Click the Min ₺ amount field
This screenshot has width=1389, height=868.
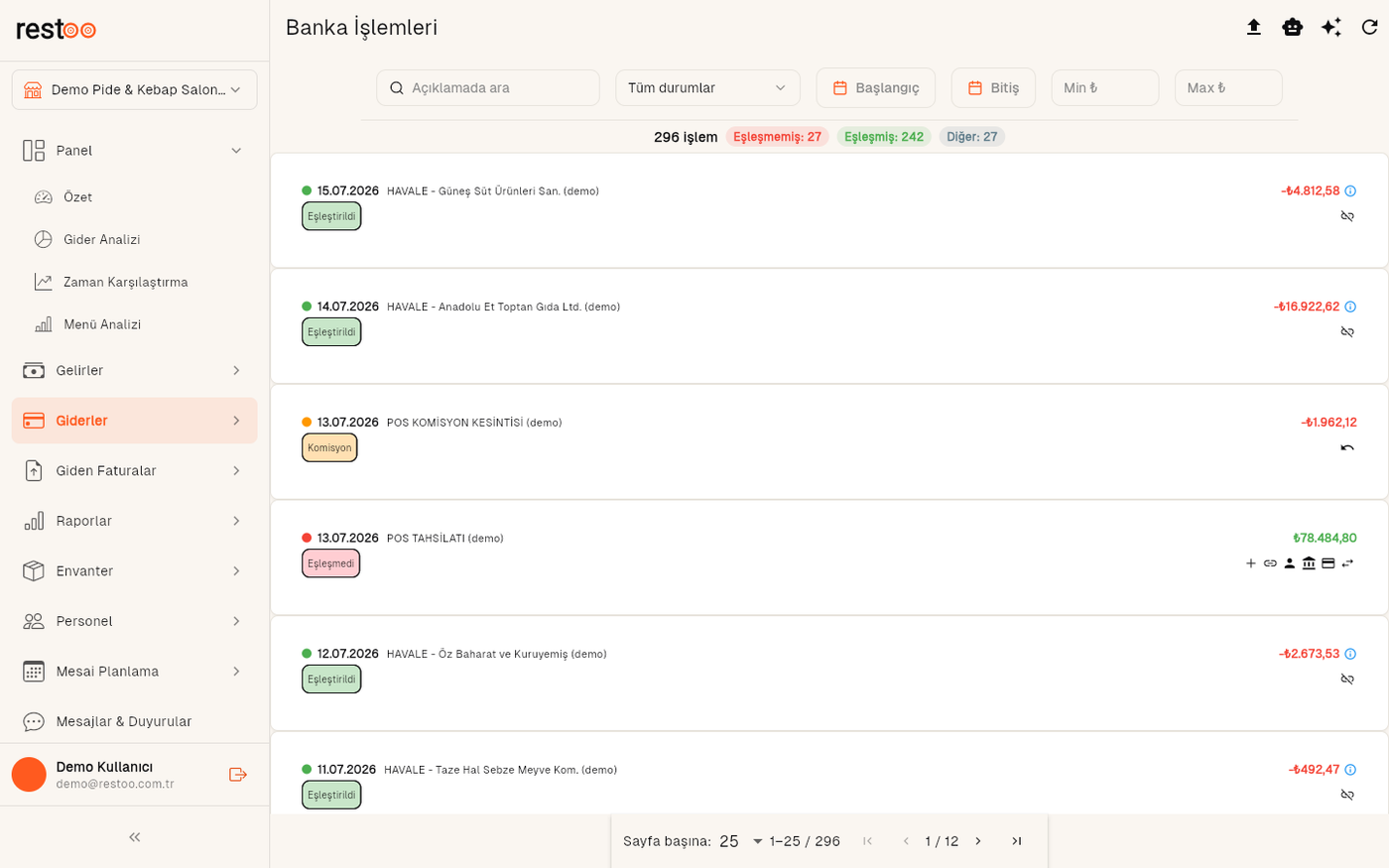point(1105,88)
